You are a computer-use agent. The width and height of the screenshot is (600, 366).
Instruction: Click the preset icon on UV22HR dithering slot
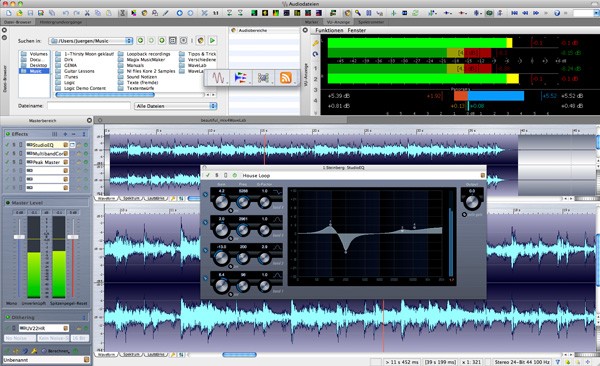[65, 328]
